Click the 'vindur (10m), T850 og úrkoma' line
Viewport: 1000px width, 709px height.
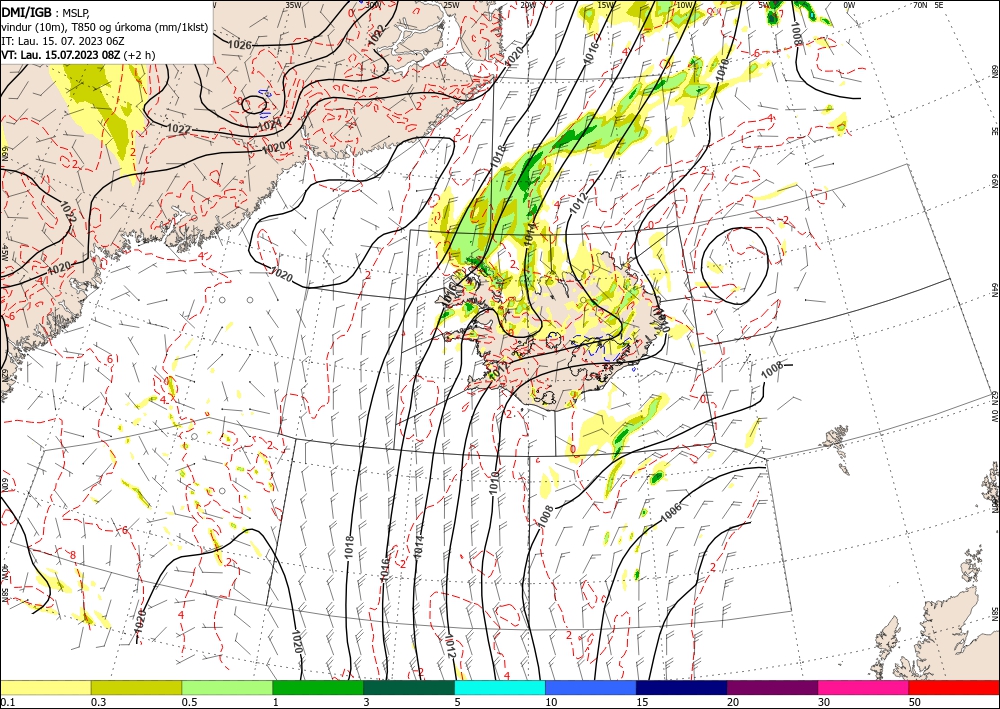tap(105, 27)
